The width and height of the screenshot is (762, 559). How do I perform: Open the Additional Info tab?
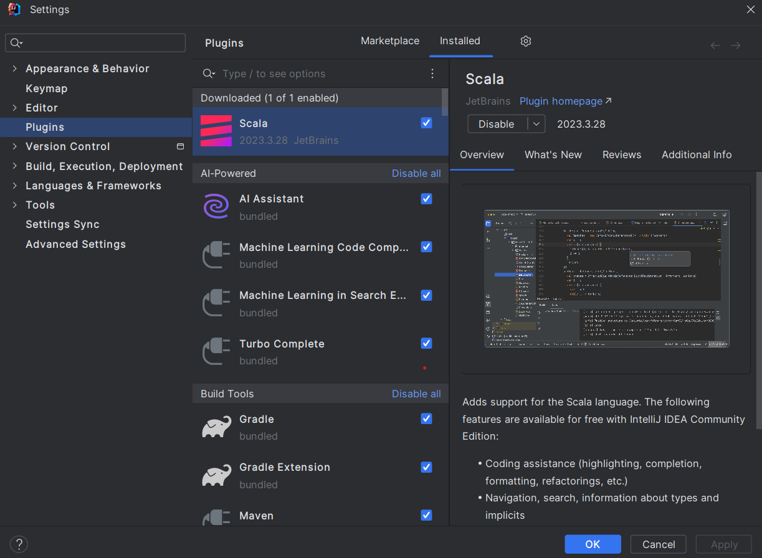tap(696, 155)
